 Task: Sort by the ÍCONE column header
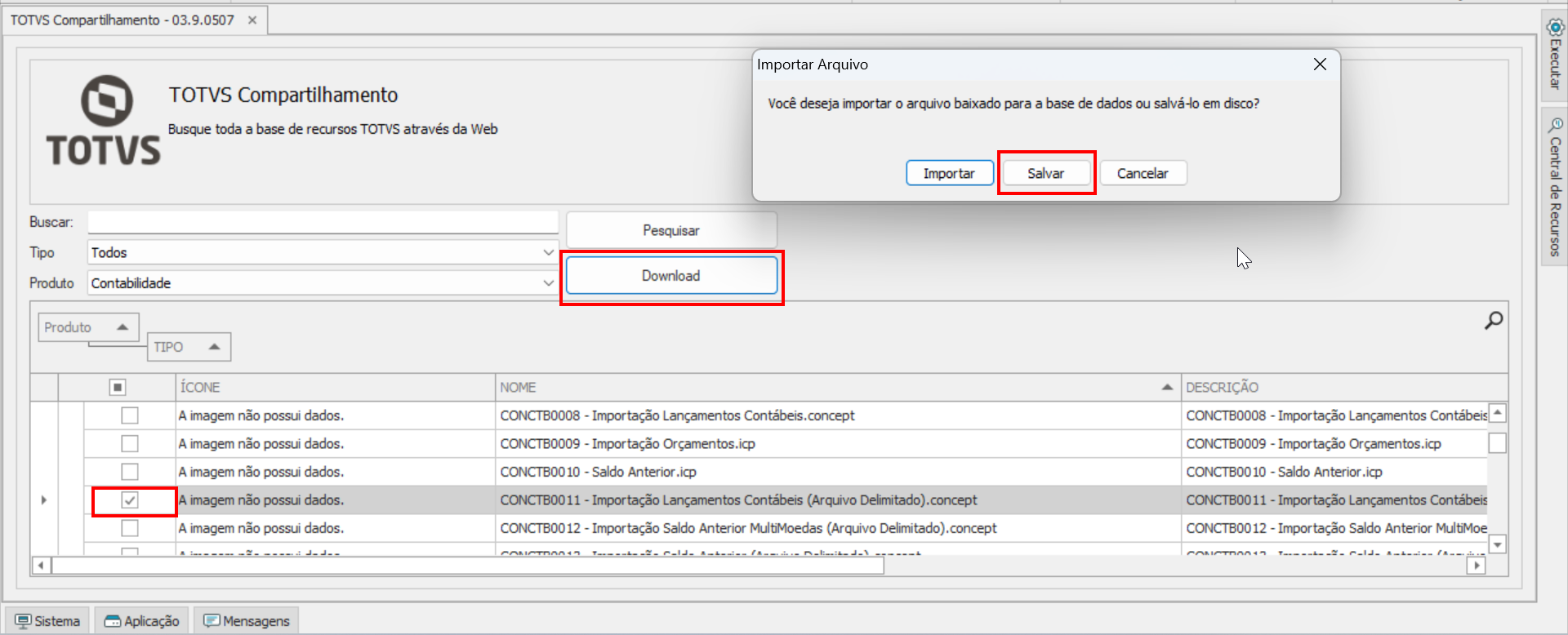click(x=335, y=387)
